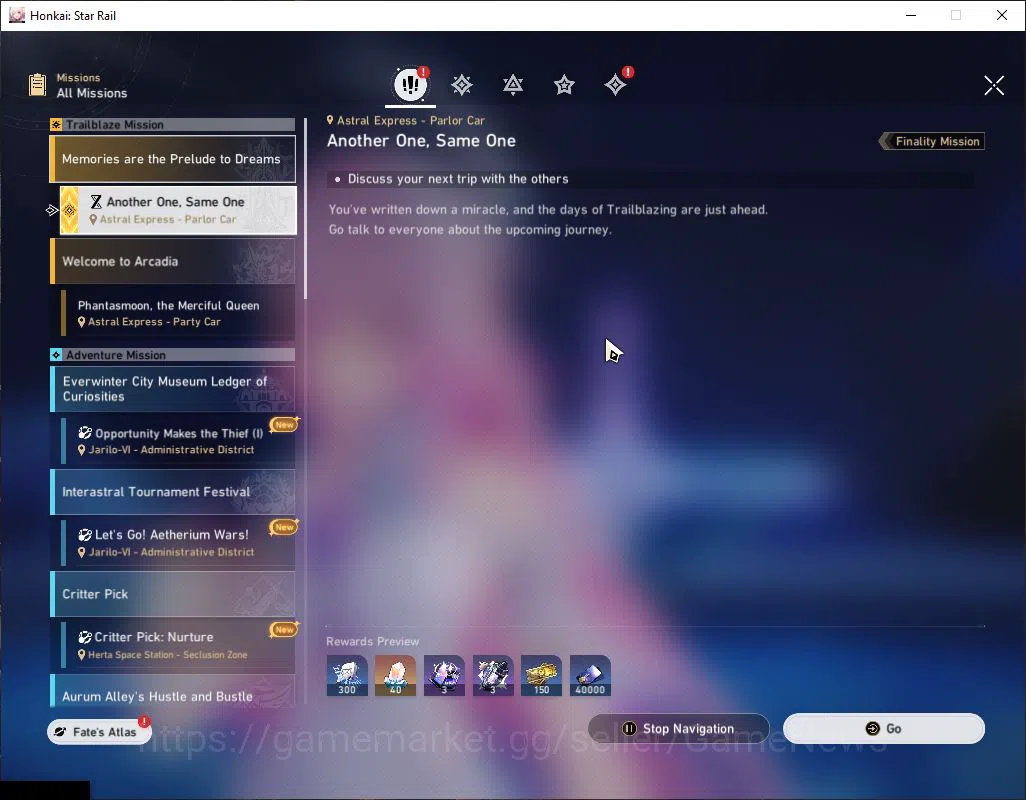Select Another One, Same One mission
Image resolution: width=1026 pixels, height=800 pixels.
178,210
